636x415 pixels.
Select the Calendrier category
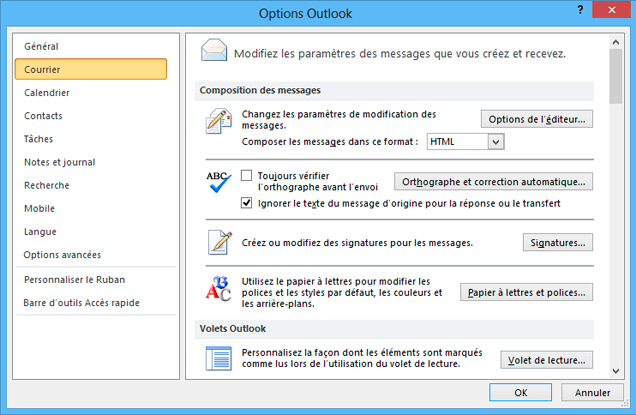pyautogui.click(x=47, y=93)
